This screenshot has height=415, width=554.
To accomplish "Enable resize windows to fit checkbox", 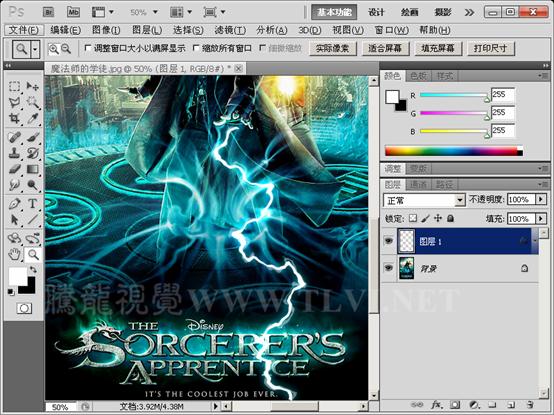I will tap(88, 48).
